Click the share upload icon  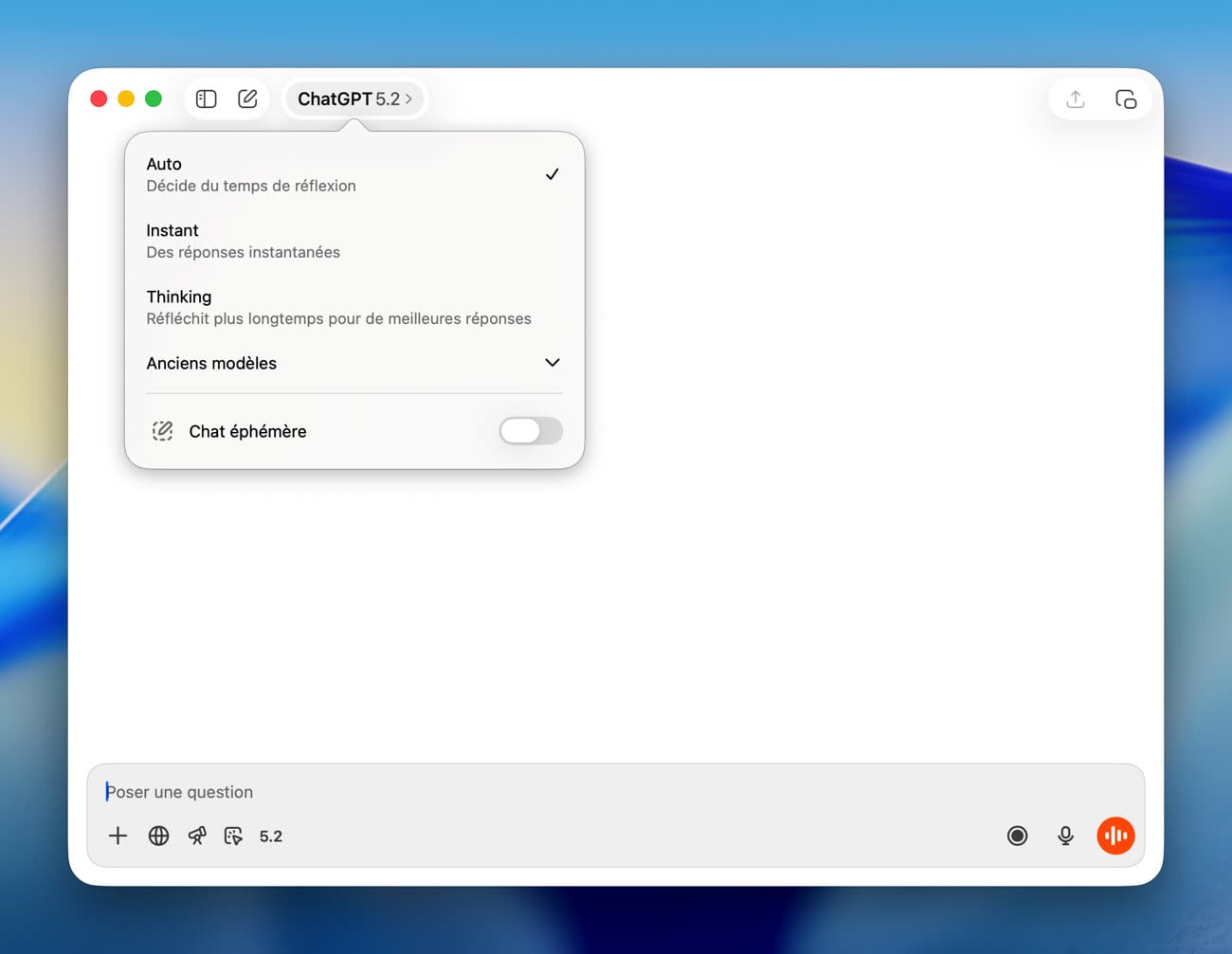tap(1075, 99)
